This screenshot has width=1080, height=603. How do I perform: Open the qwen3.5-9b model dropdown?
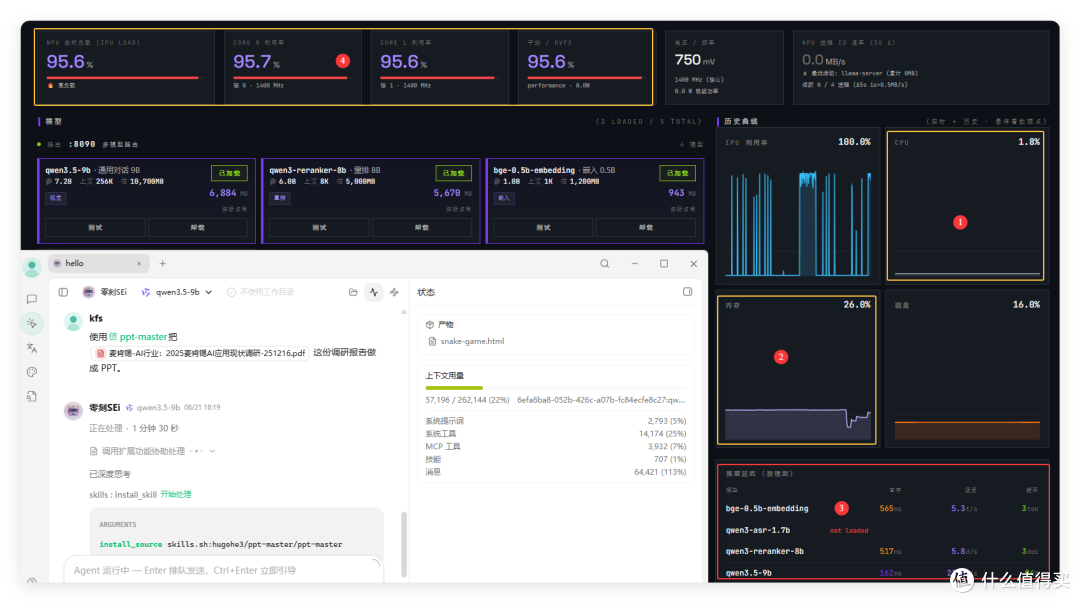[177, 292]
